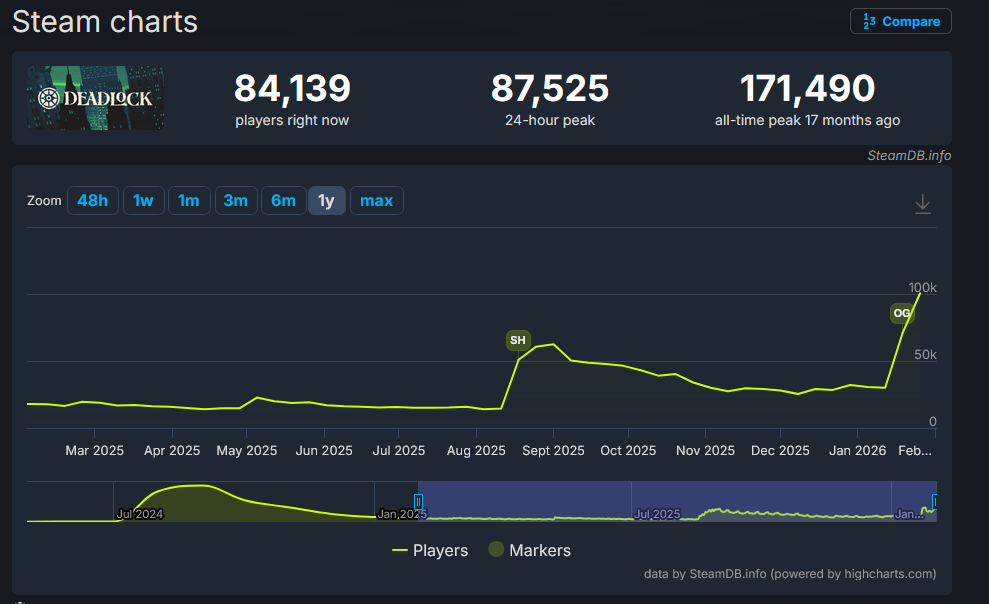Click the 100k y-axis label
This screenshot has height=604, width=989.
(x=922, y=287)
